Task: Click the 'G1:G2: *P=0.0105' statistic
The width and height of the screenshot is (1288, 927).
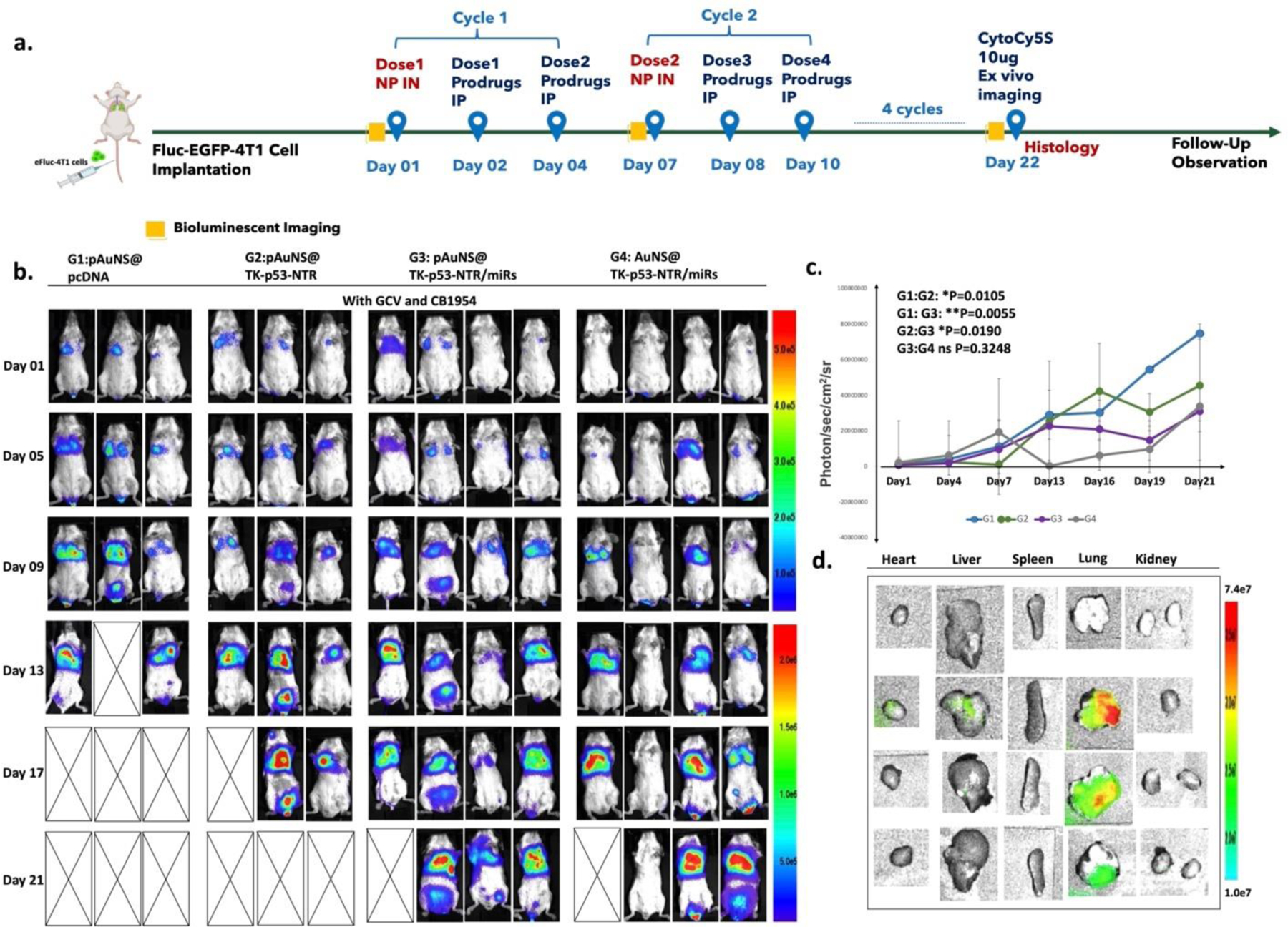Action: (x=951, y=295)
